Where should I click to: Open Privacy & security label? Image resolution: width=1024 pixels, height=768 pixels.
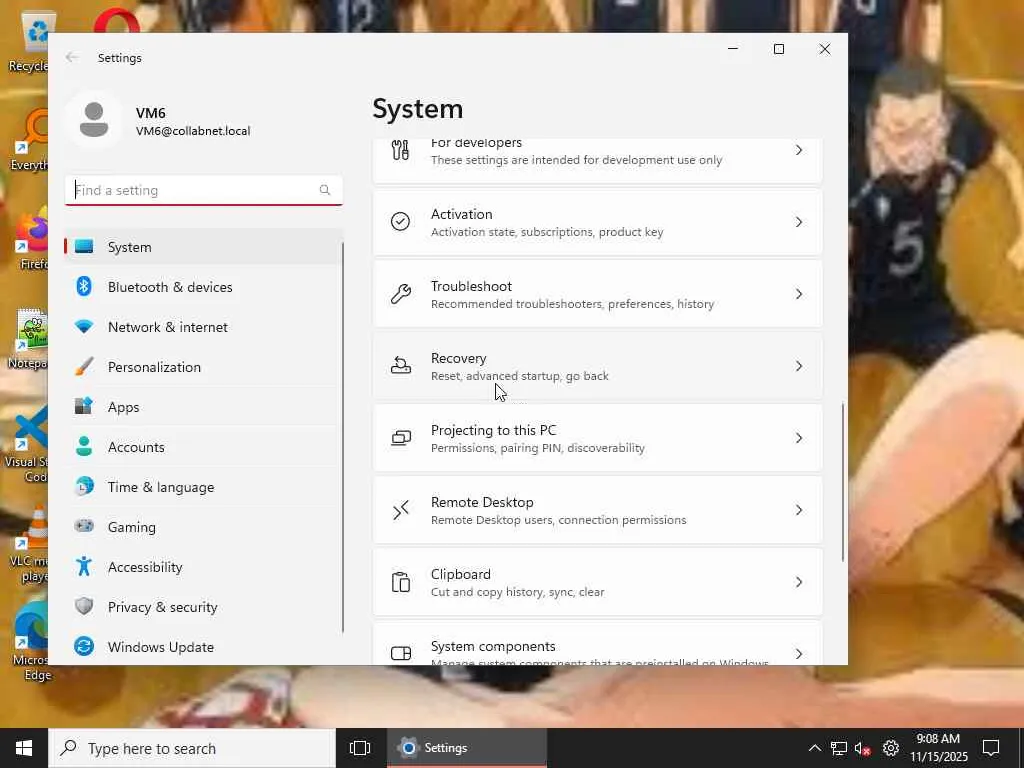(163, 607)
